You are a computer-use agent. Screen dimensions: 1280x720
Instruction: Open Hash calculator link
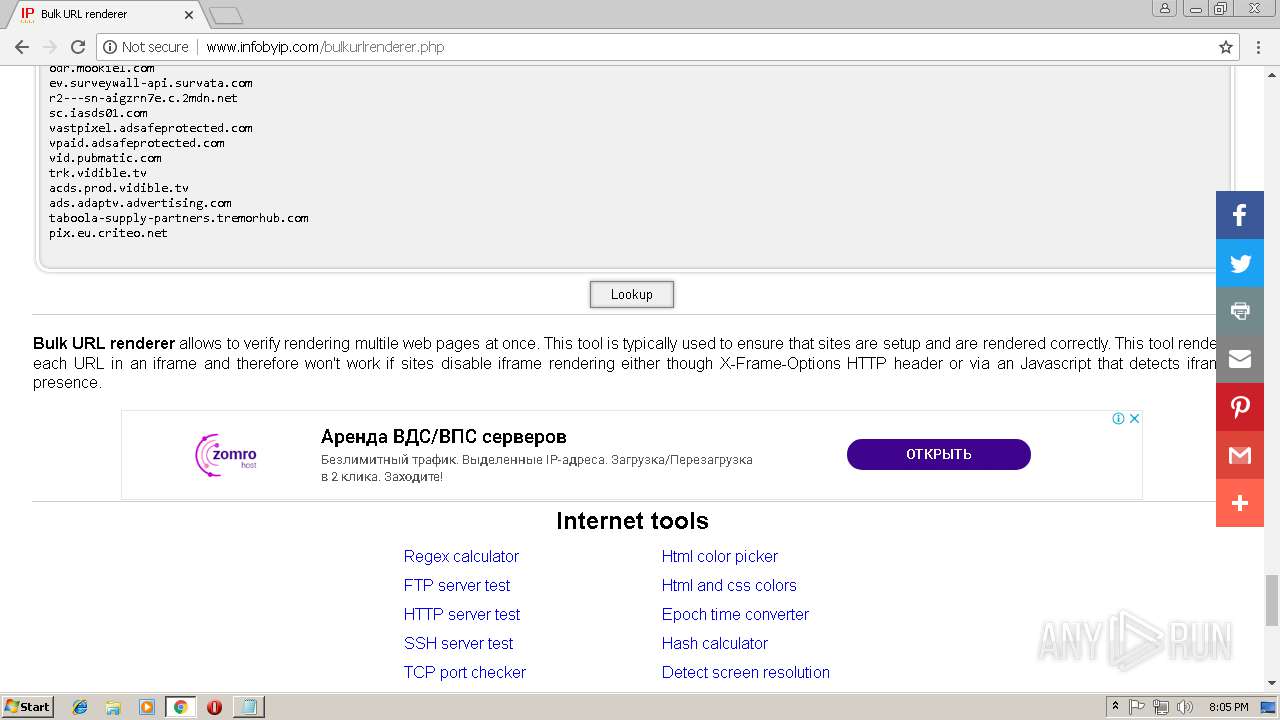pyautogui.click(x=715, y=643)
